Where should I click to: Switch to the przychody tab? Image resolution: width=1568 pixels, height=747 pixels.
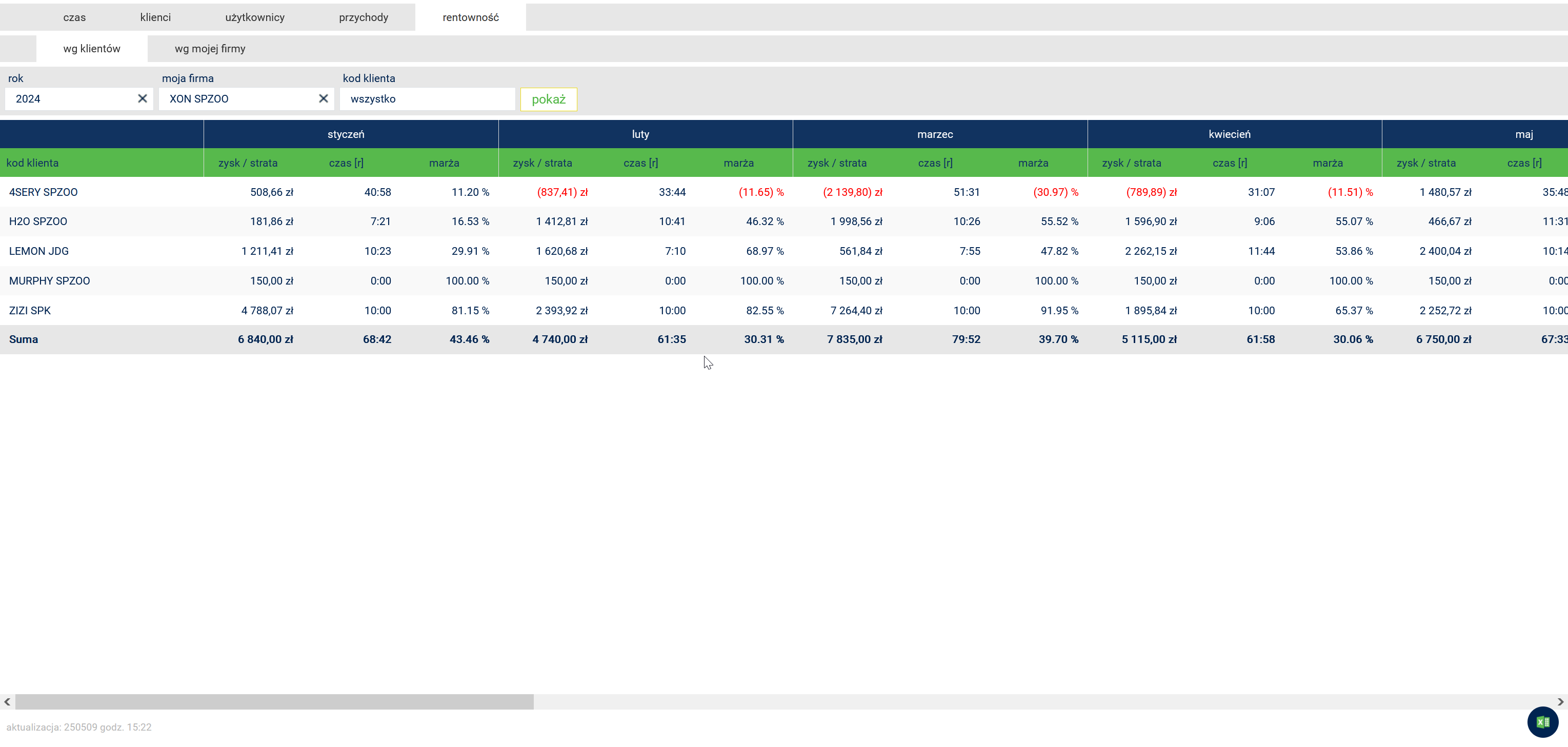(x=364, y=17)
